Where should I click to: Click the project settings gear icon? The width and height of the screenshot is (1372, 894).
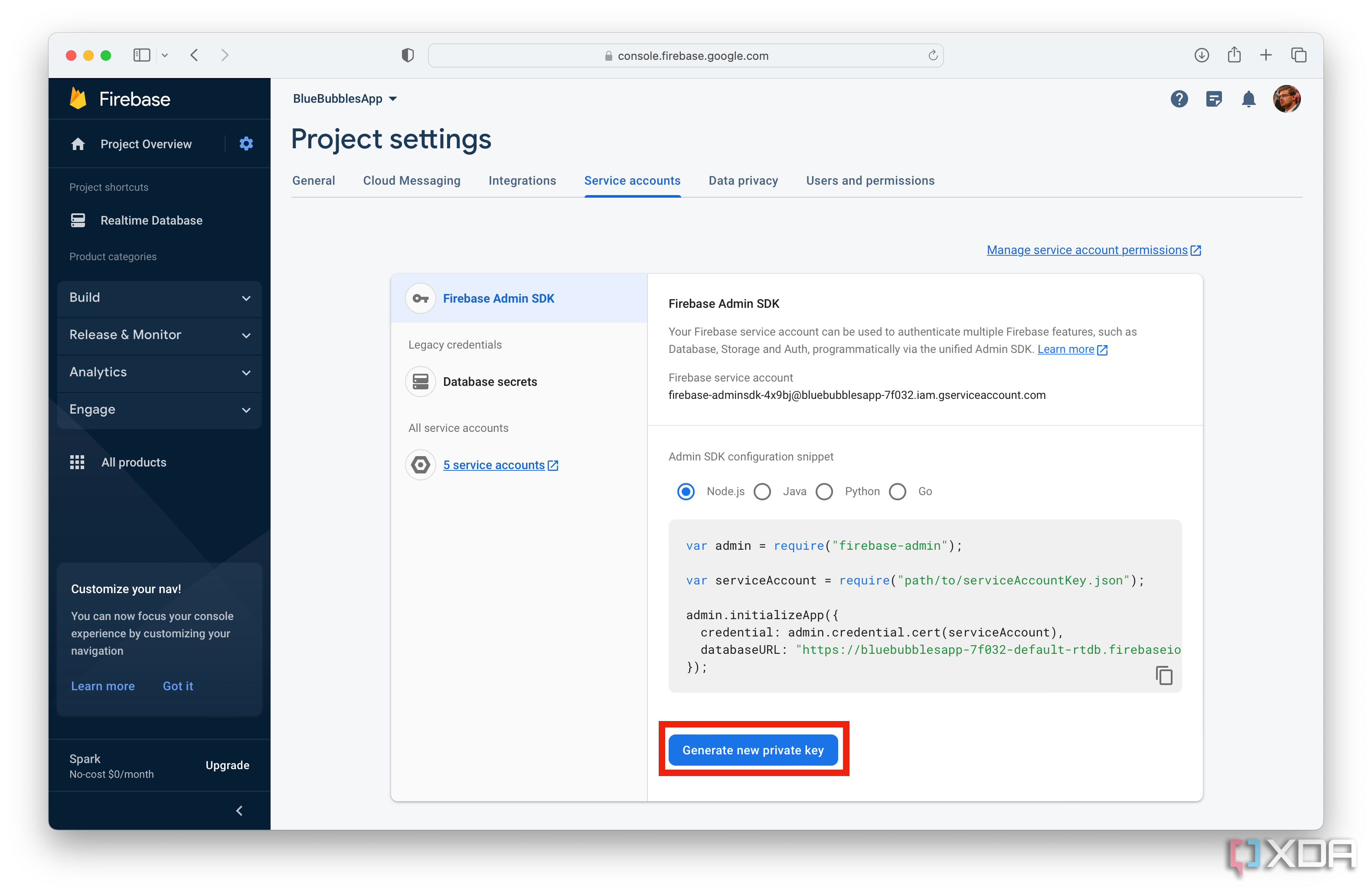(246, 144)
